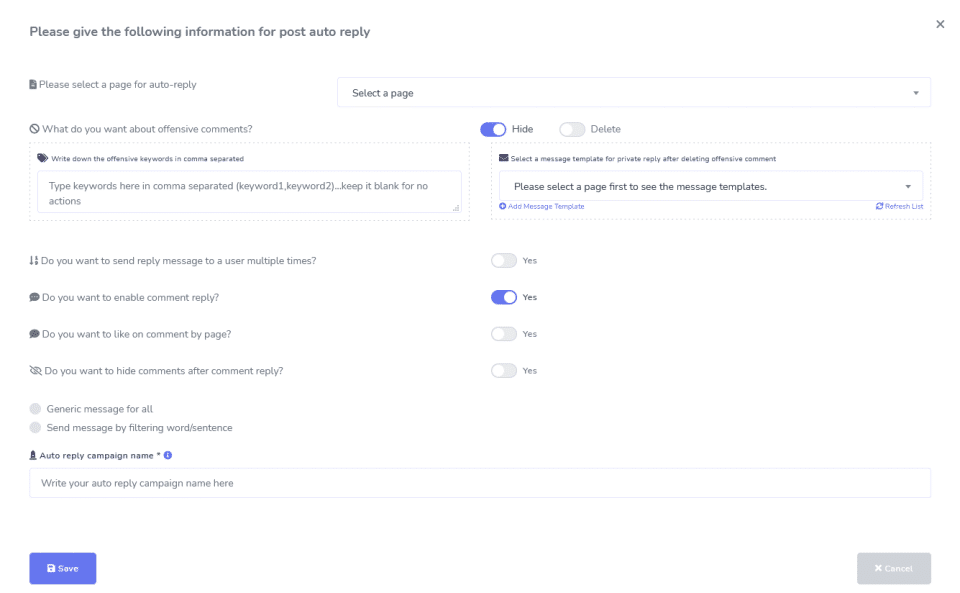960x593 pixels.
Task: Enable like on comment by page
Action: click(504, 334)
